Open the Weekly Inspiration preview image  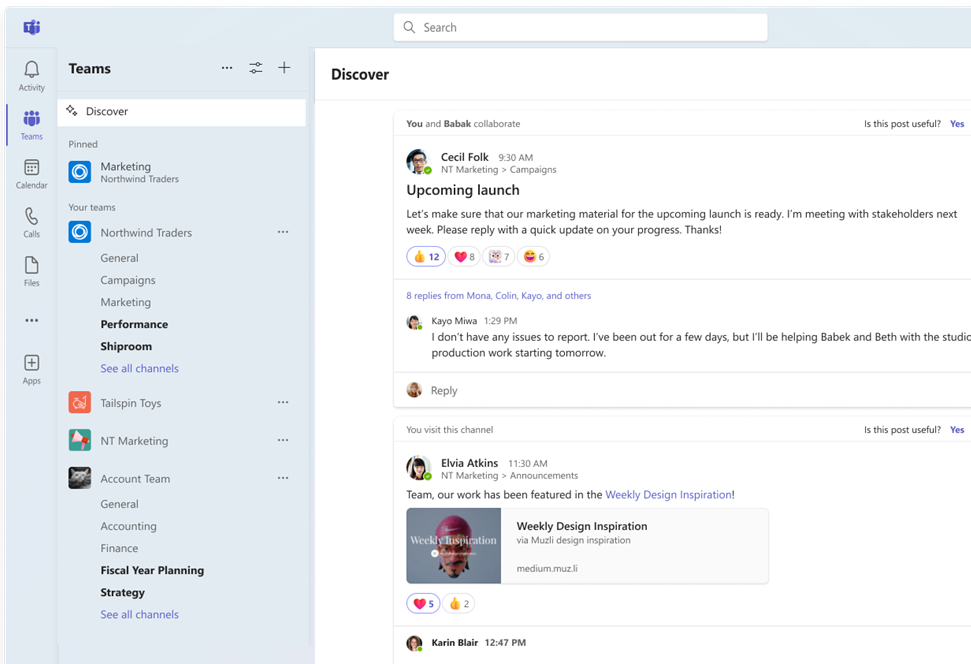pos(453,546)
